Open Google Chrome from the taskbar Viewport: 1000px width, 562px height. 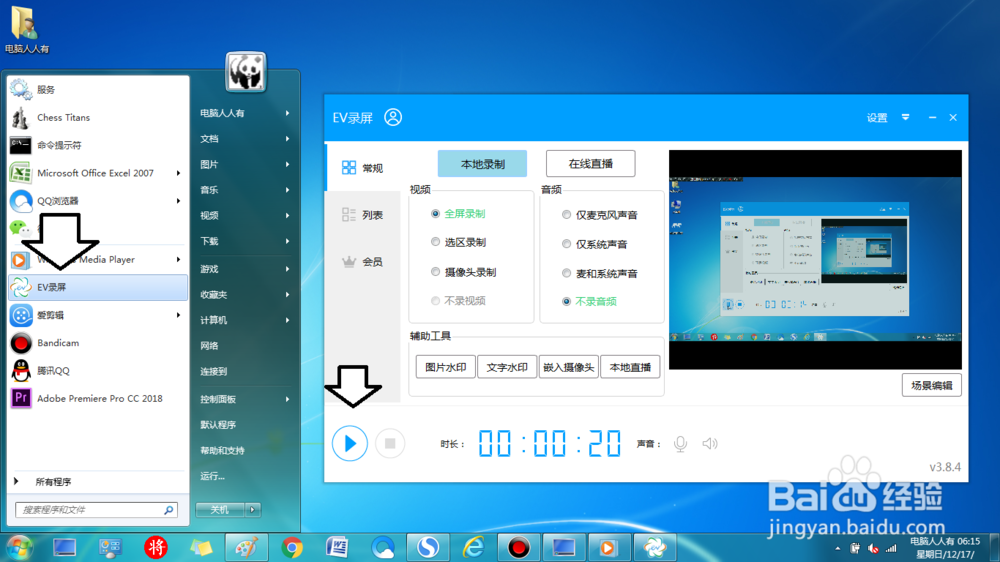tap(292, 548)
